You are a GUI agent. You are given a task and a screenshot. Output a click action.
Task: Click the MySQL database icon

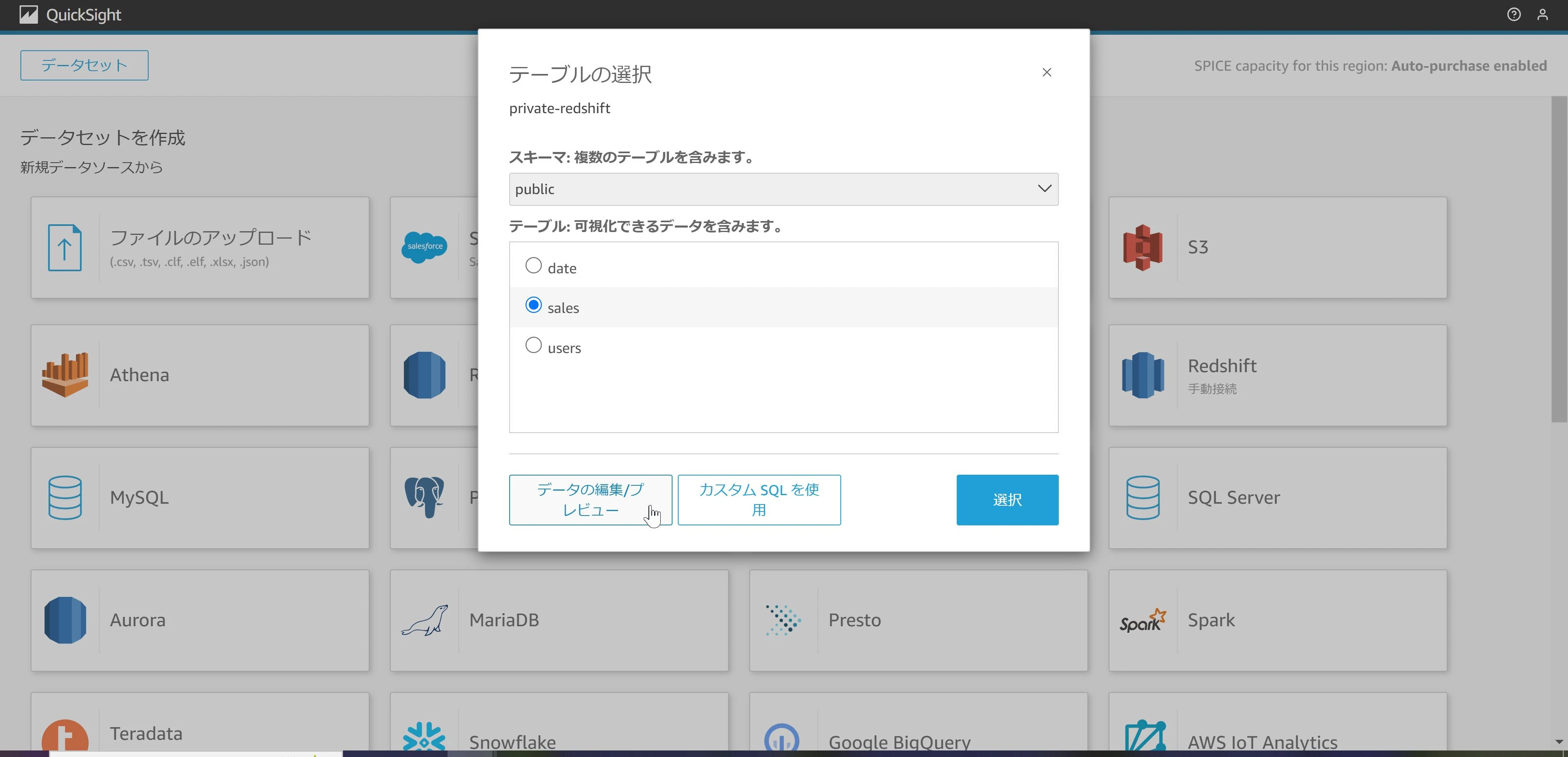click(65, 498)
